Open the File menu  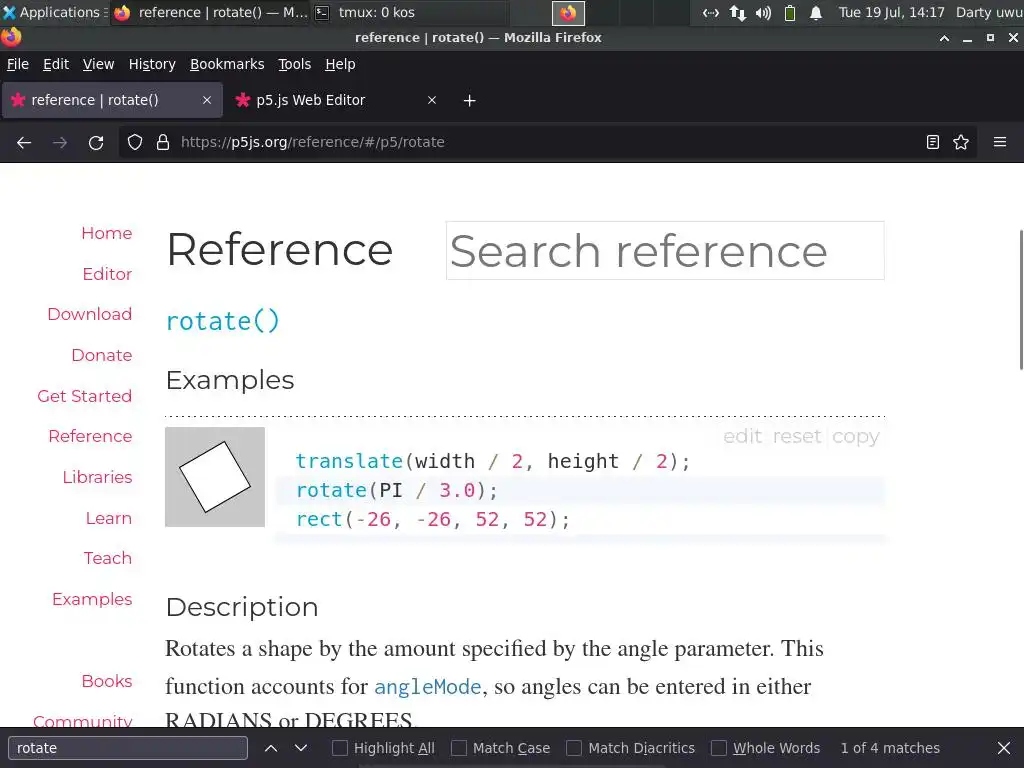point(18,64)
